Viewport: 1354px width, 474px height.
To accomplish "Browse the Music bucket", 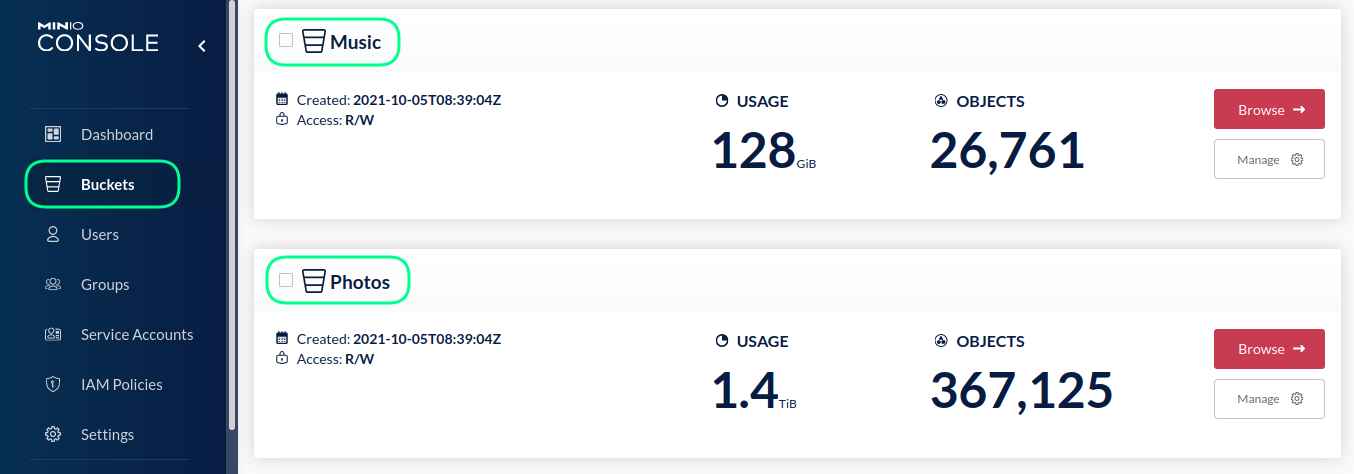I will click(1269, 110).
